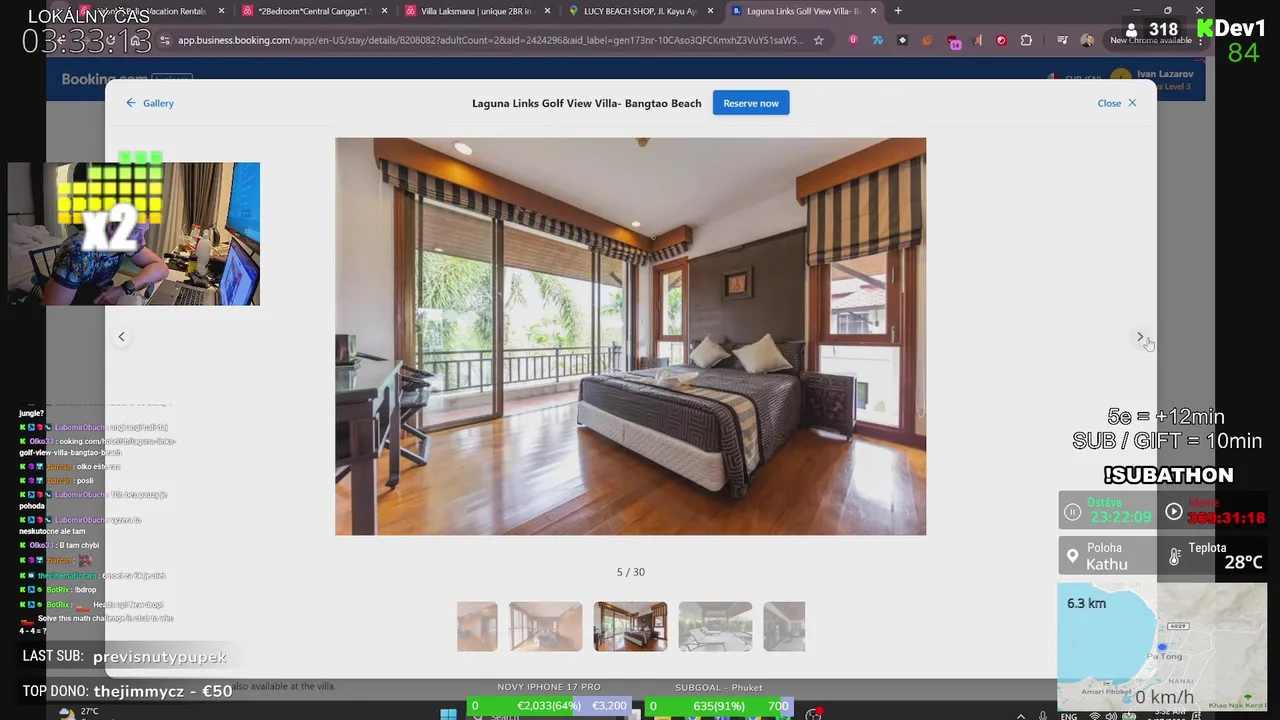This screenshot has width=1280, height=720.
Task: Open the orange round extension icon
Action: (927, 40)
